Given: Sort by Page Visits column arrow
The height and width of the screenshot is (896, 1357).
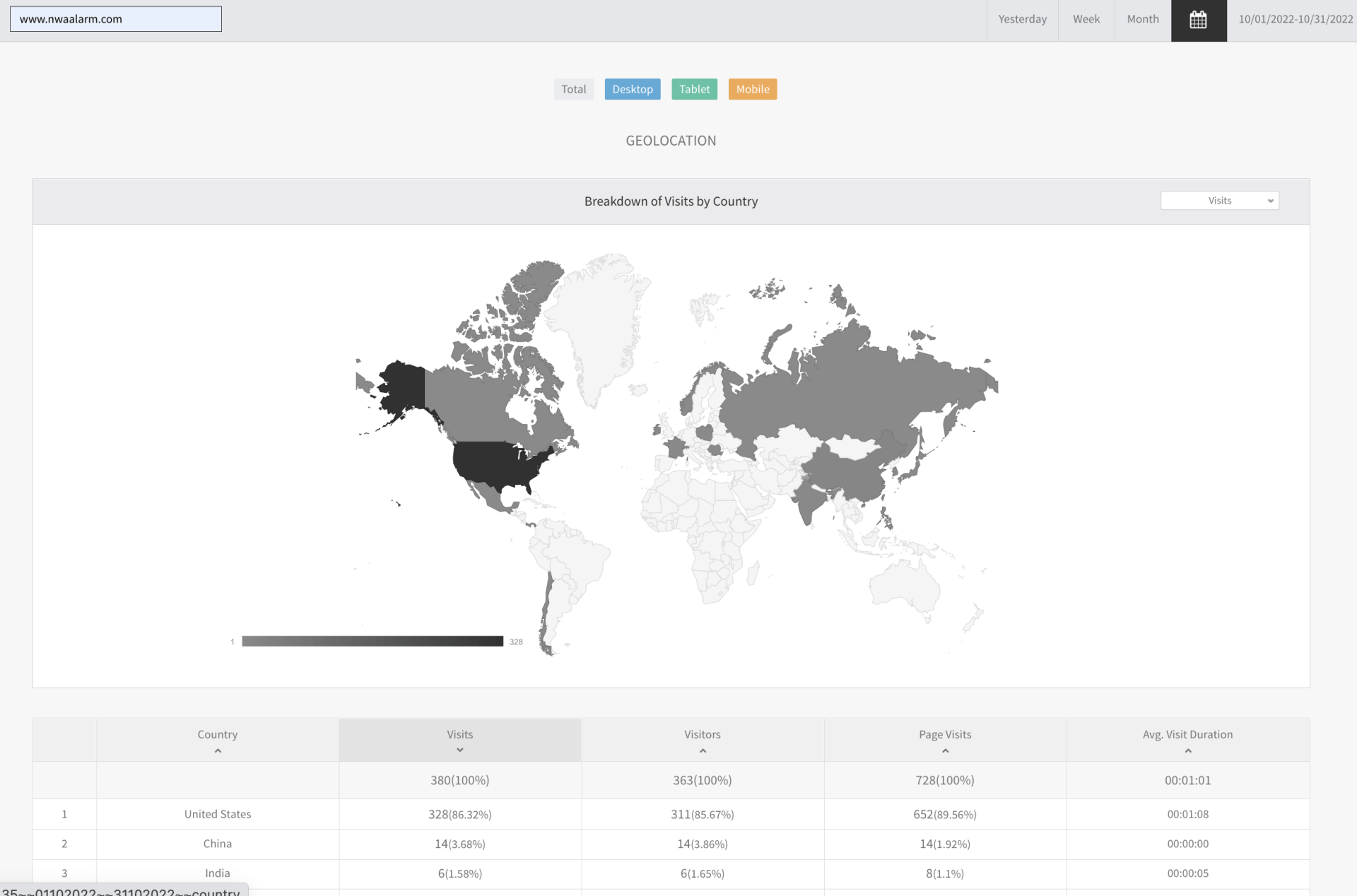Looking at the screenshot, I should pyautogui.click(x=944, y=750).
